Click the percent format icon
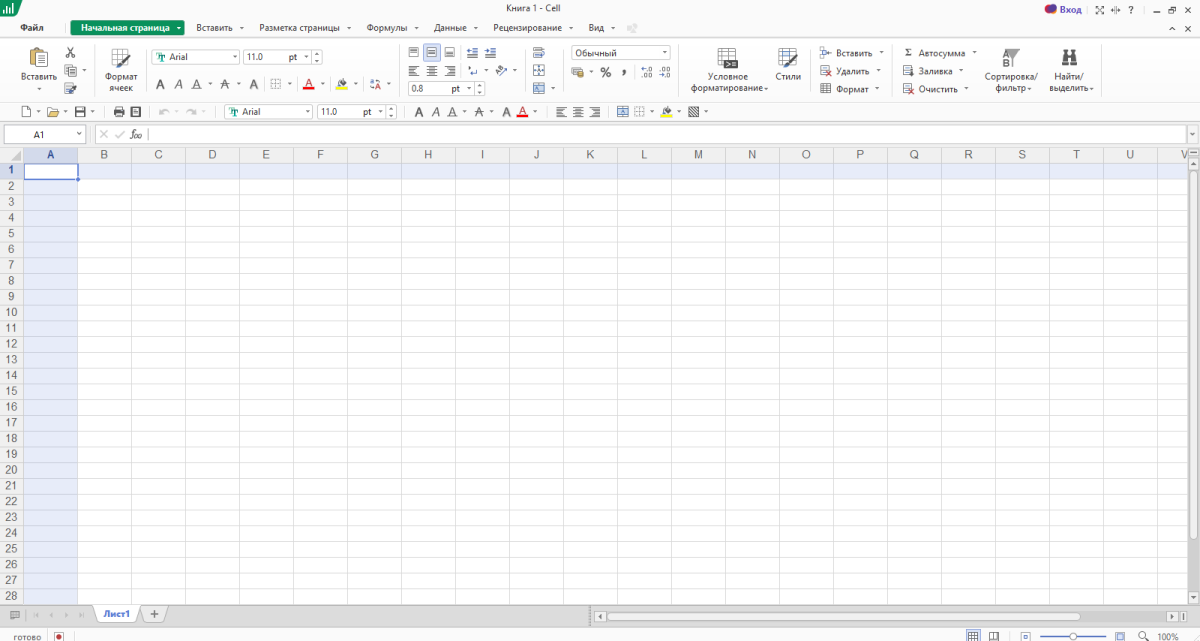The height and width of the screenshot is (641, 1200). [605, 72]
